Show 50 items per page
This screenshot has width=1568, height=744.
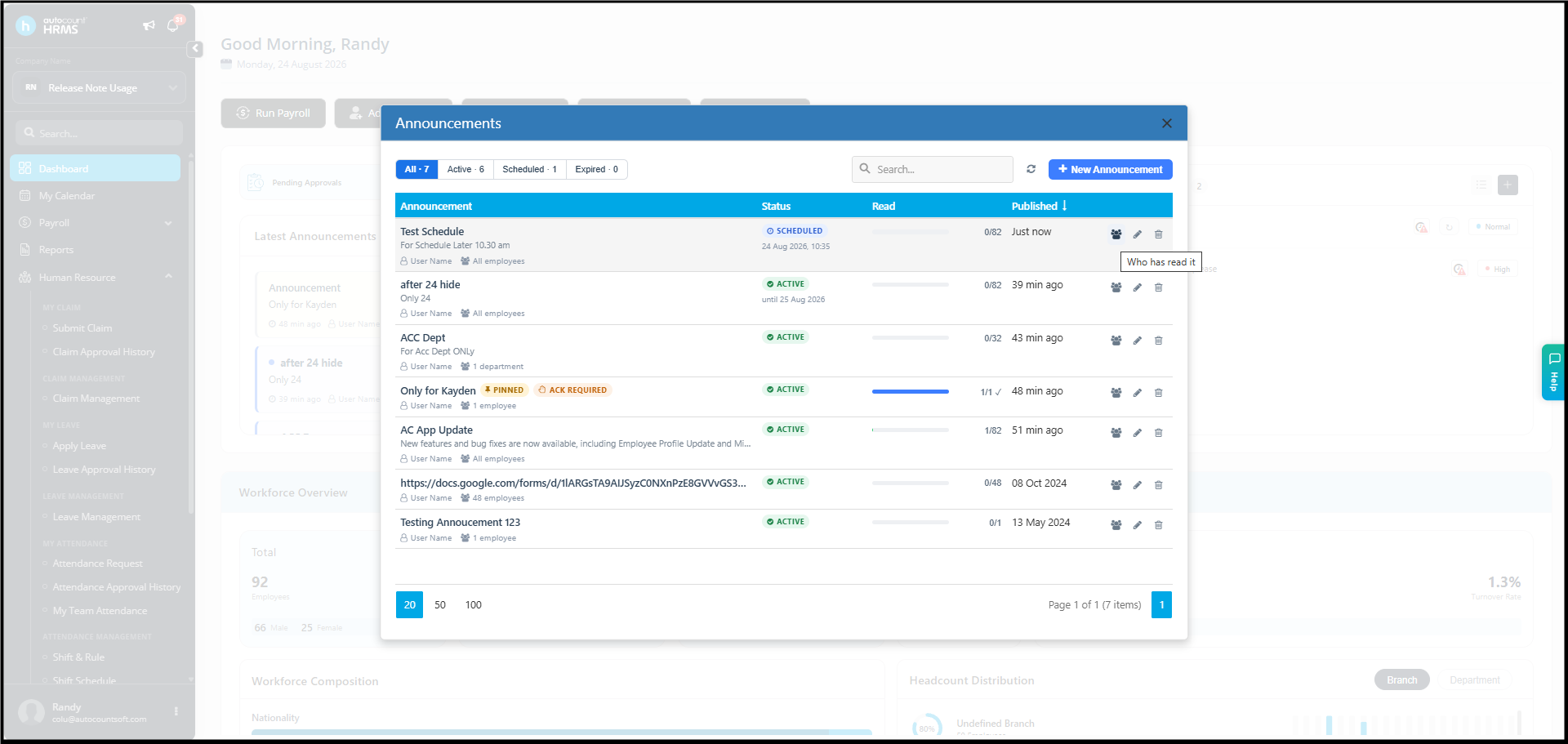(440, 605)
